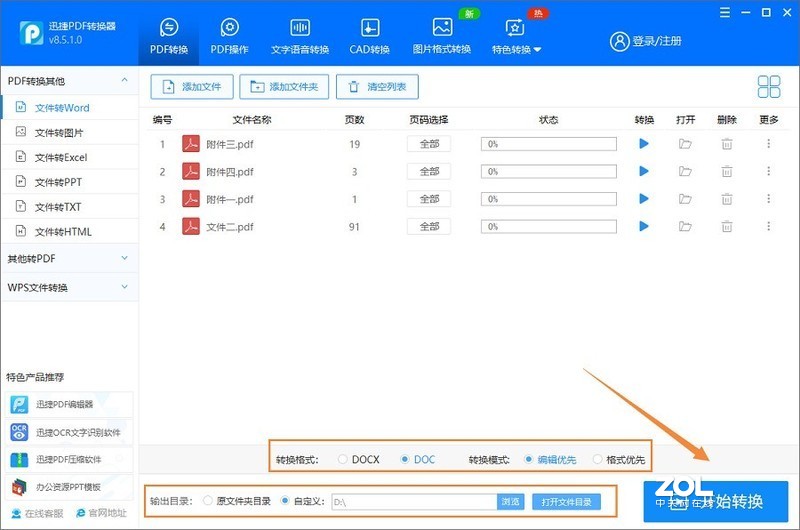Click the 添加文件 button
800x530 pixels.
pos(192,87)
